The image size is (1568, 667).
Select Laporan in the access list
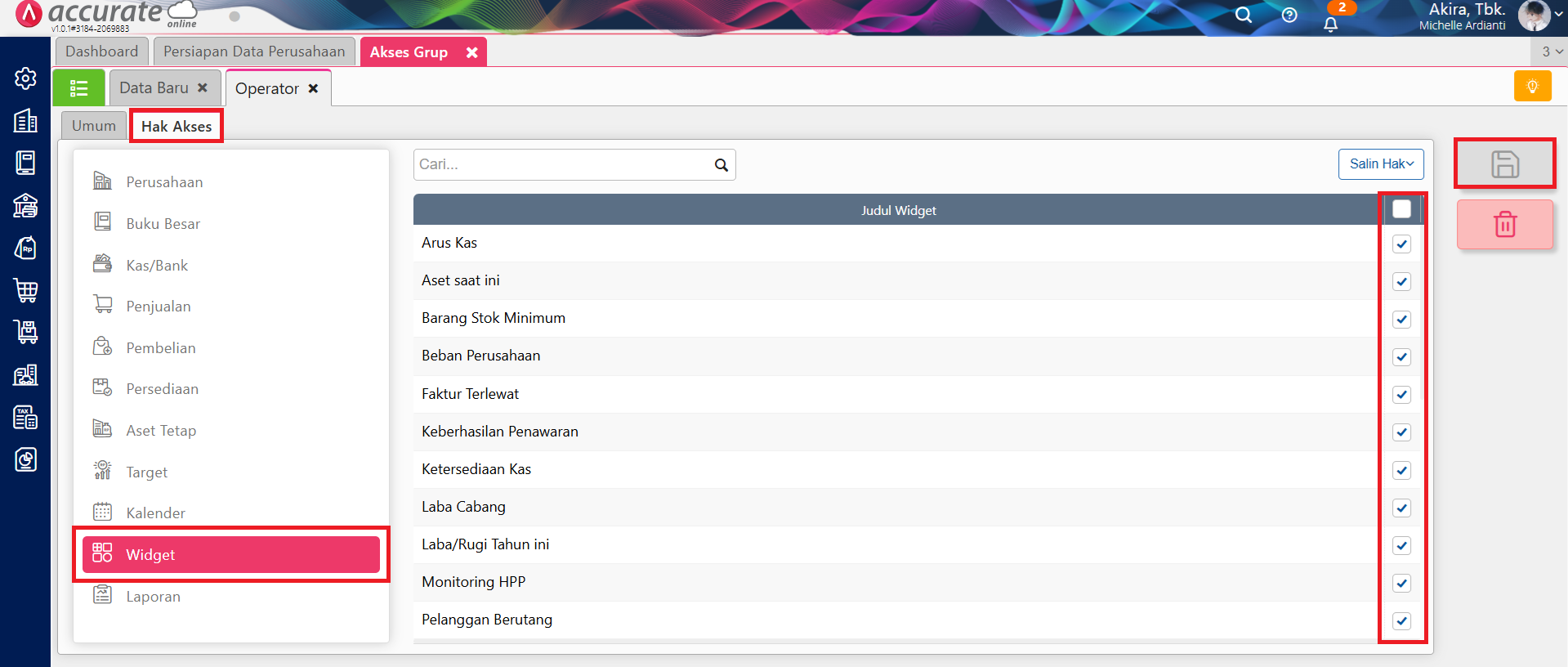[x=153, y=597]
